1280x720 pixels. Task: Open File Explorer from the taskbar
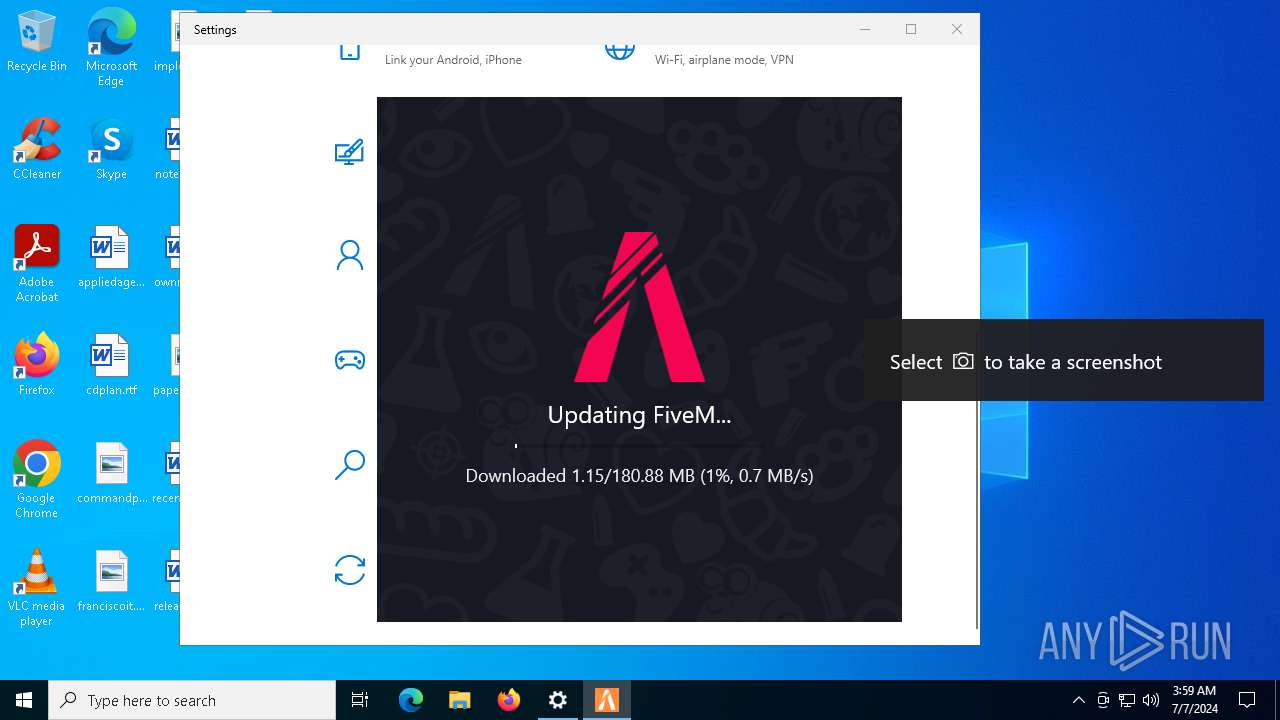coord(460,700)
